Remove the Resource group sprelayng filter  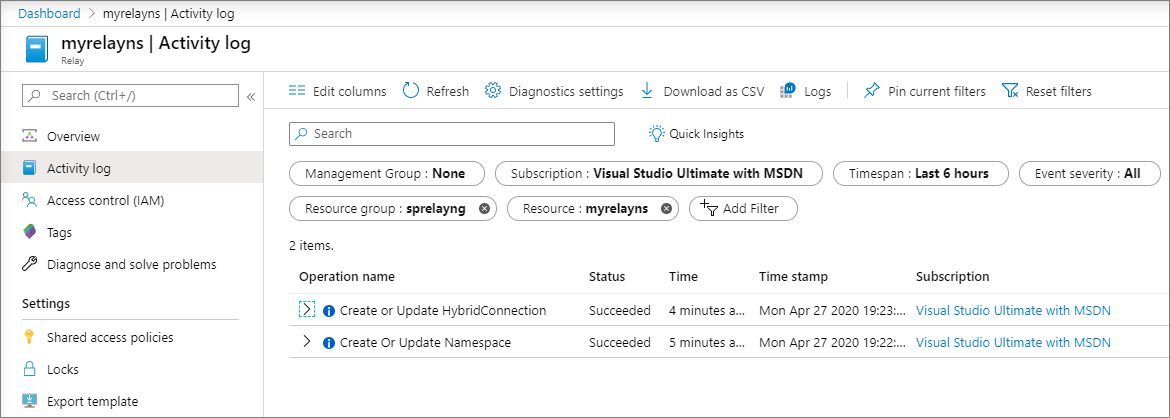pos(485,209)
